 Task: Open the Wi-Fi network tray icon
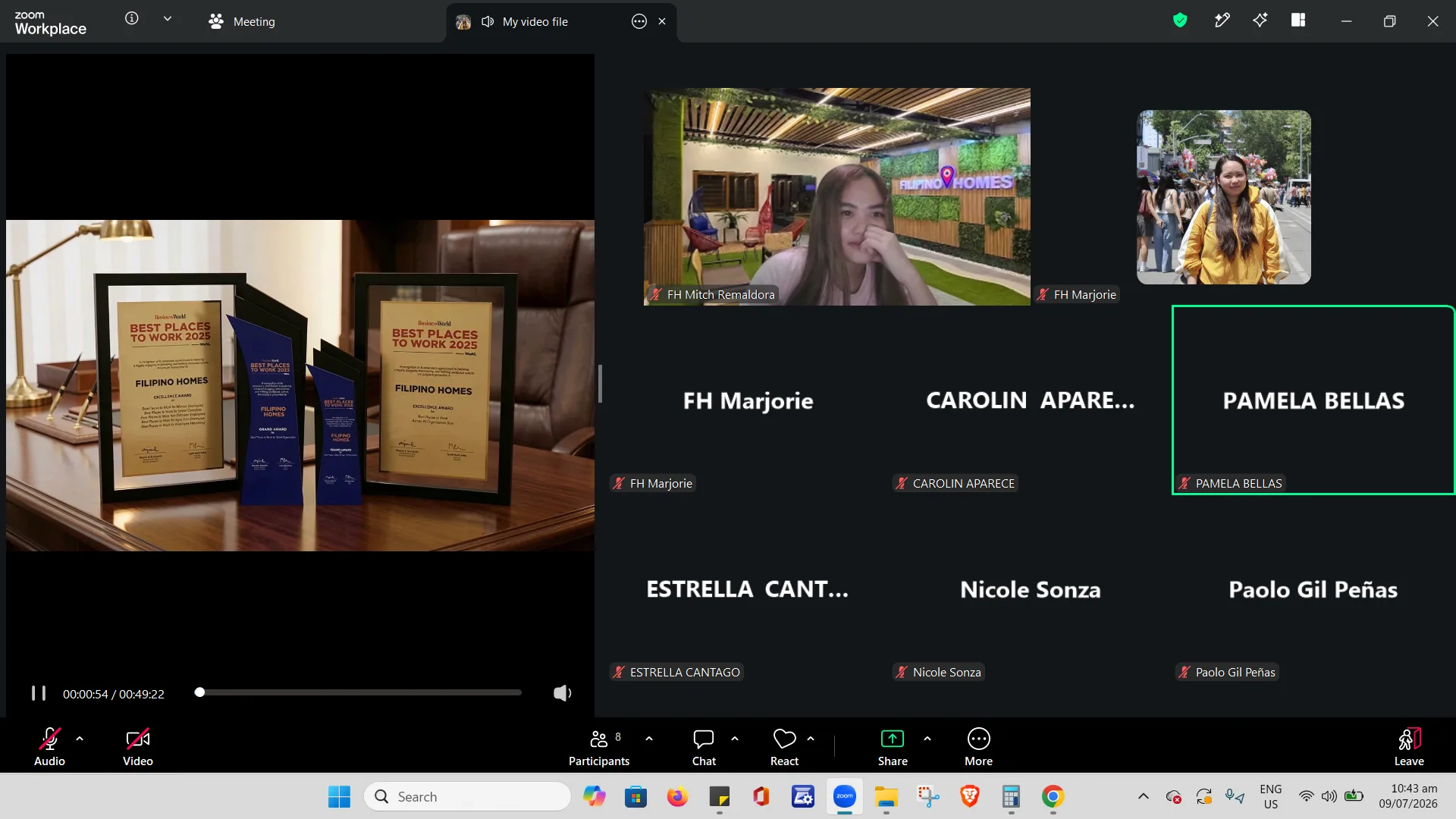click(x=1306, y=796)
